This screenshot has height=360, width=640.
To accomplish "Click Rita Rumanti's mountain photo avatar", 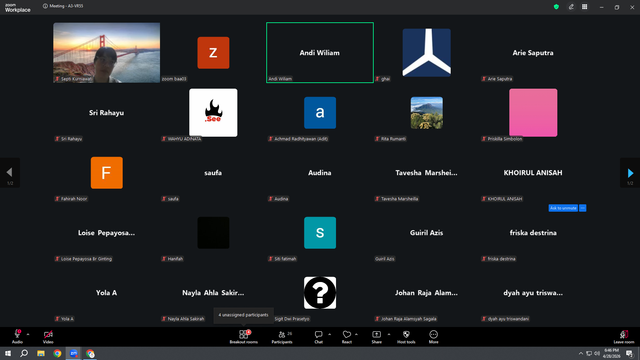I will coord(427,113).
